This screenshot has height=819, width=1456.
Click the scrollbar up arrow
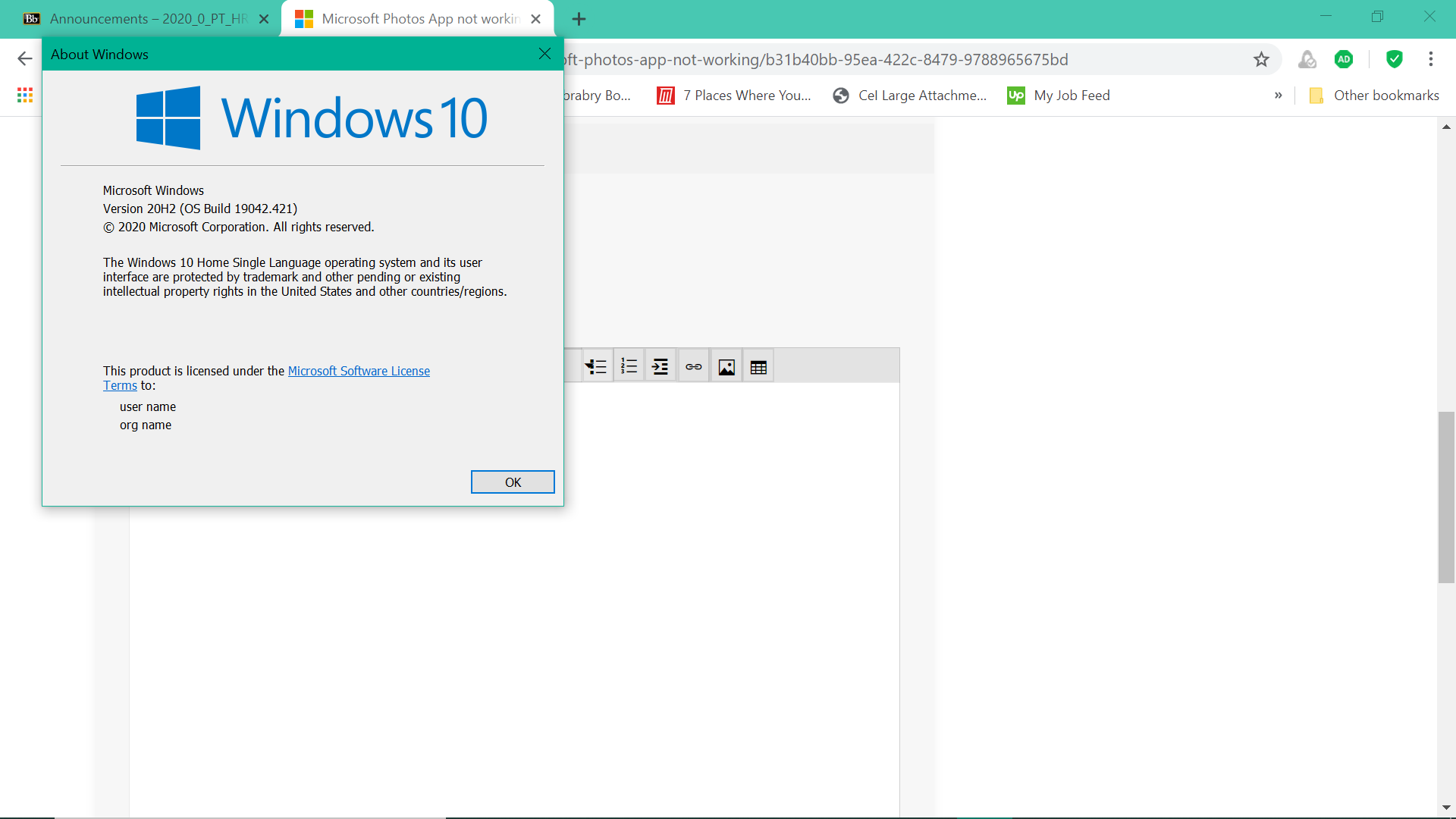tap(1446, 127)
